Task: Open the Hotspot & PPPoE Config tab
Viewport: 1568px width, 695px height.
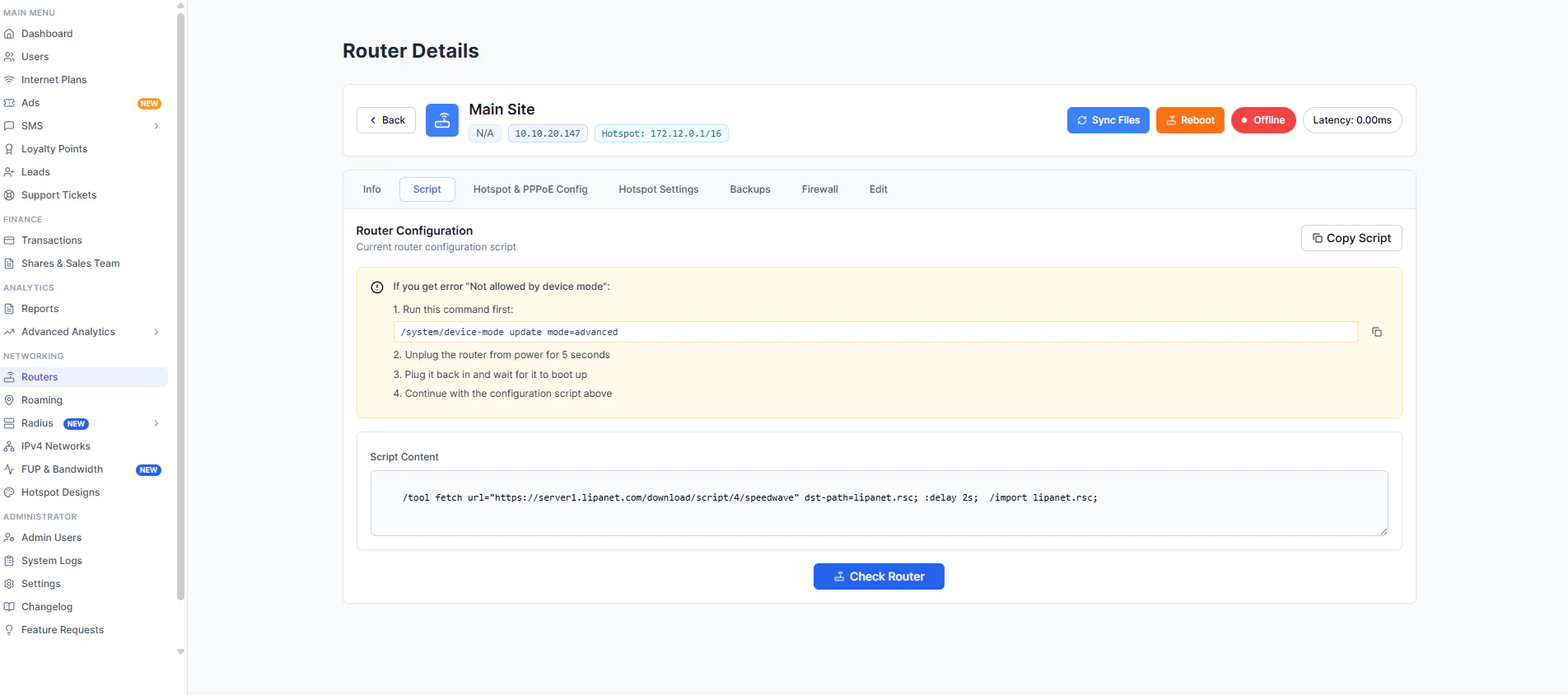Action: [x=530, y=189]
